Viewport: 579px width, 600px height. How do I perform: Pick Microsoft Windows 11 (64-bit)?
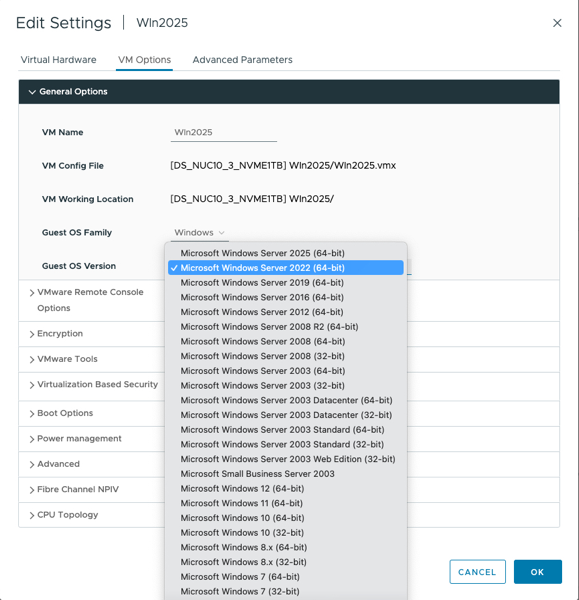point(285,503)
